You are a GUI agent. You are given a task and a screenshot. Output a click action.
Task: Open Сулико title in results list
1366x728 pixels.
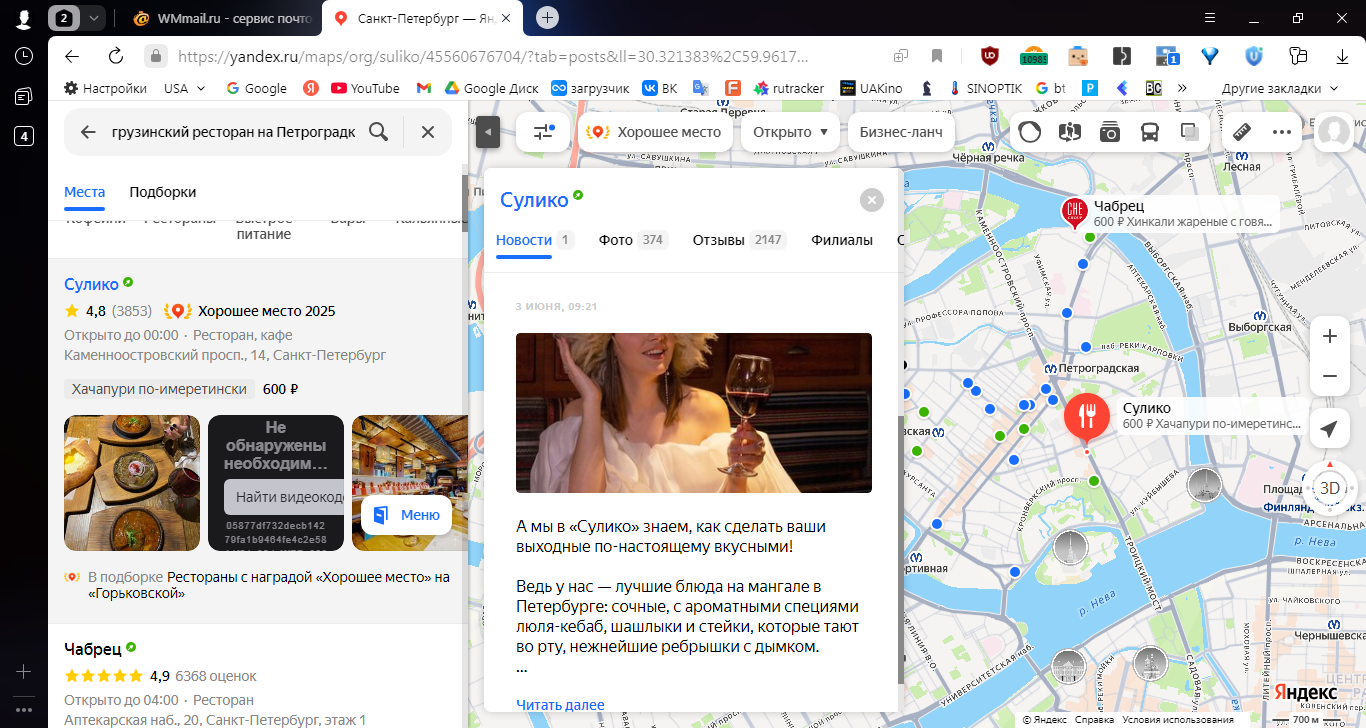click(x=91, y=284)
